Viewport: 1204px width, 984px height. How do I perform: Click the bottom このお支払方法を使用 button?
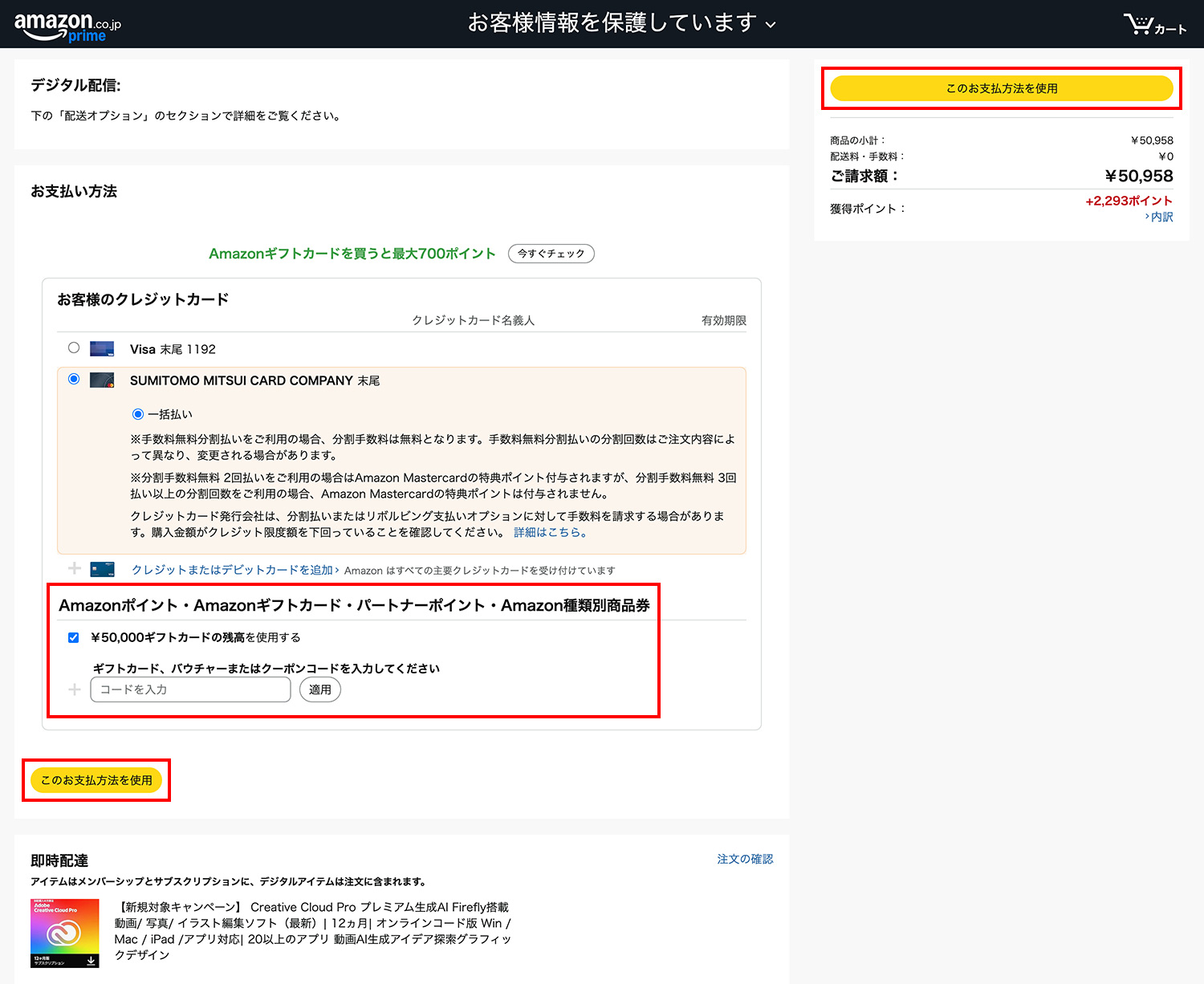[x=96, y=779]
